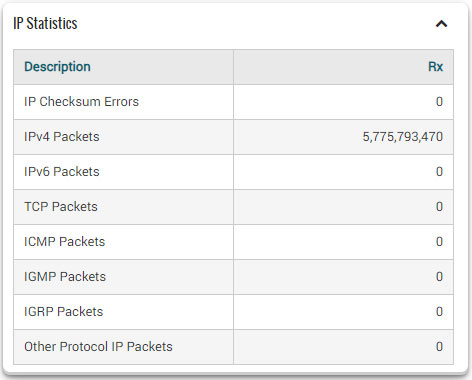
Task: Click the Rx value for TCP Packets
Action: pos(439,207)
